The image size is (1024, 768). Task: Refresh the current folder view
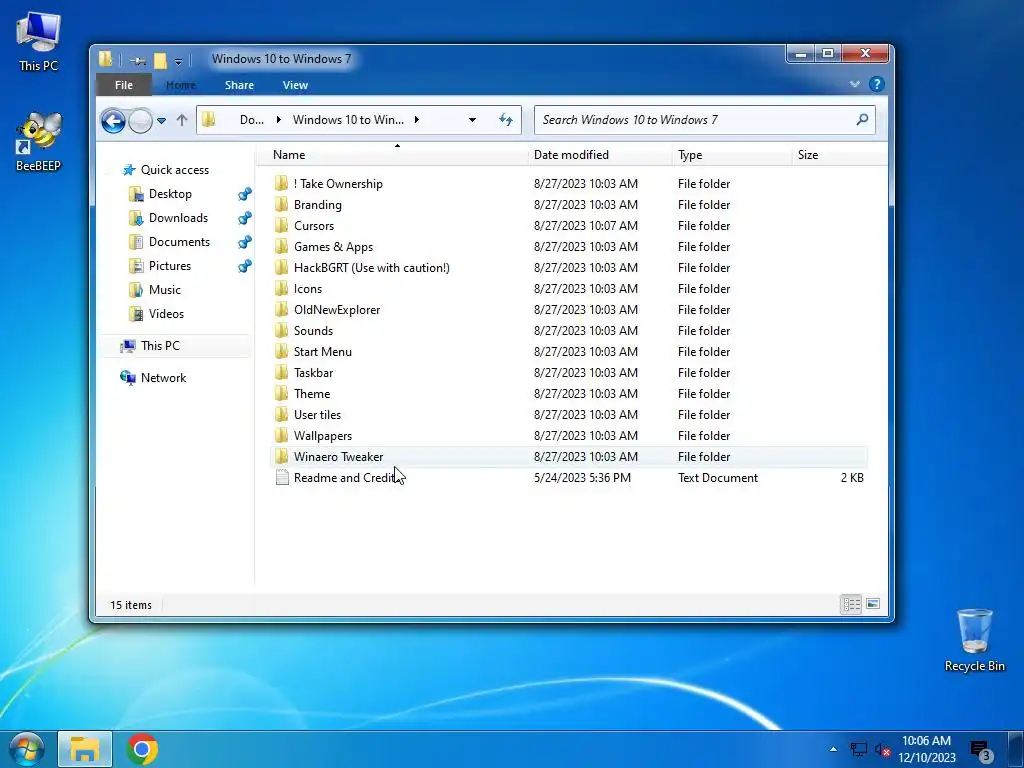click(x=505, y=120)
